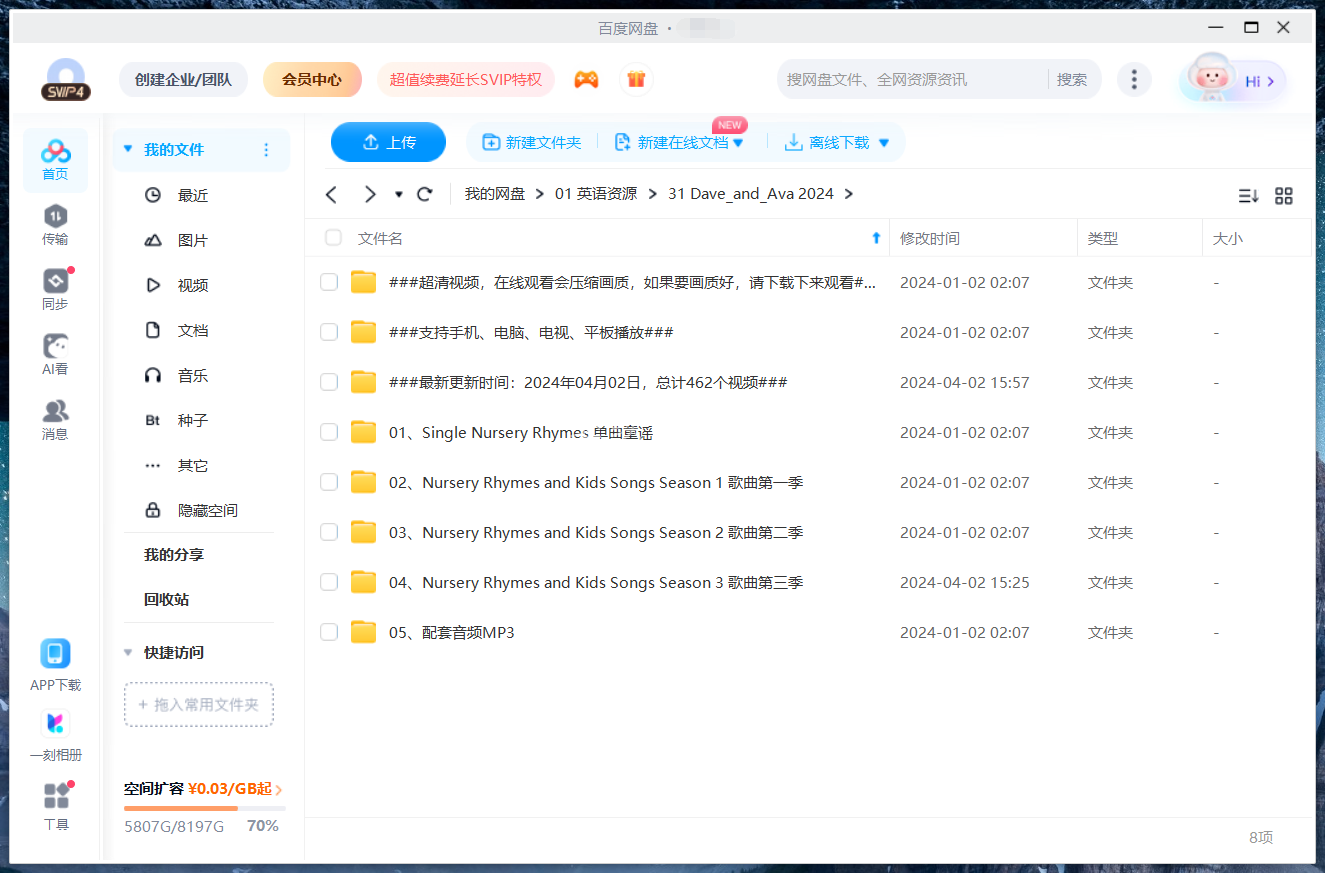Click the blue sort arrow in 文件名 header
Image resolution: width=1325 pixels, height=873 pixels.
point(876,238)
